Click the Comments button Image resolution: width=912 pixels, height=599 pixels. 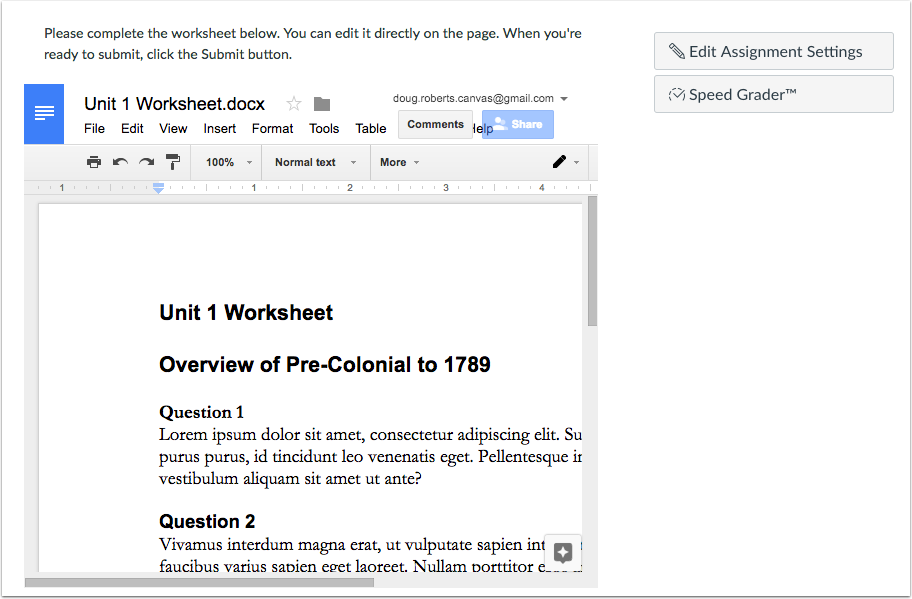pos(435,124)
